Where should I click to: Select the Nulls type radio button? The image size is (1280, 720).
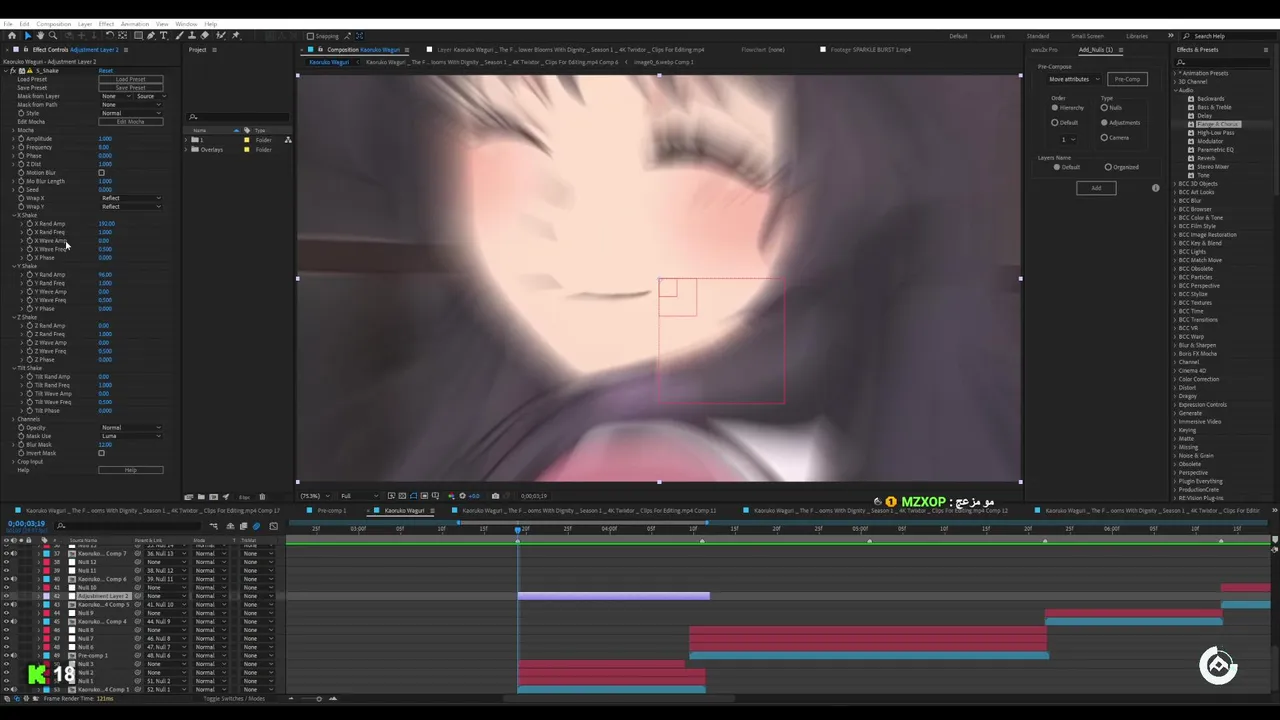pyautogui.click(x=1104, y=107)
